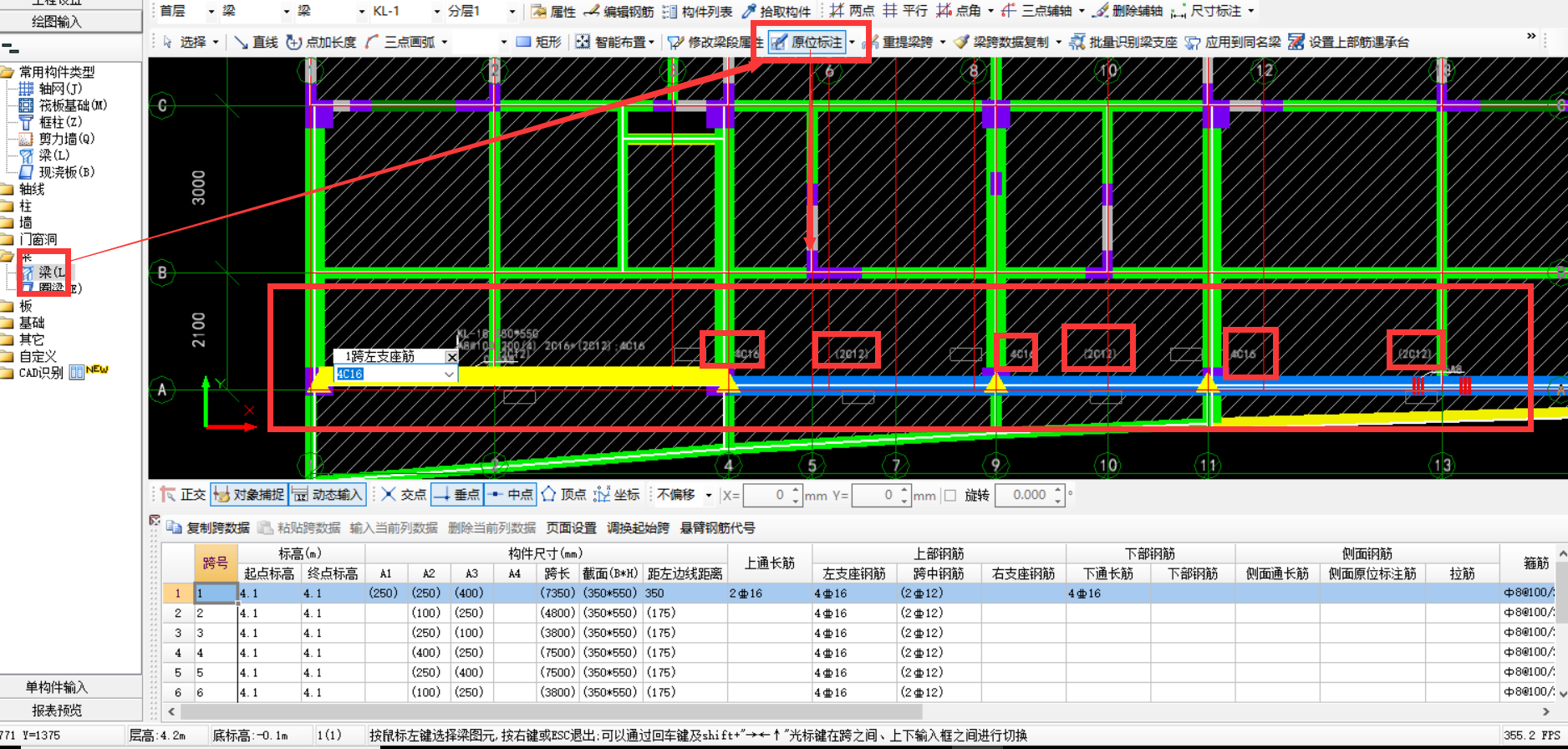
Task: Increase the X offset stepper value
Action: [796, 490]
